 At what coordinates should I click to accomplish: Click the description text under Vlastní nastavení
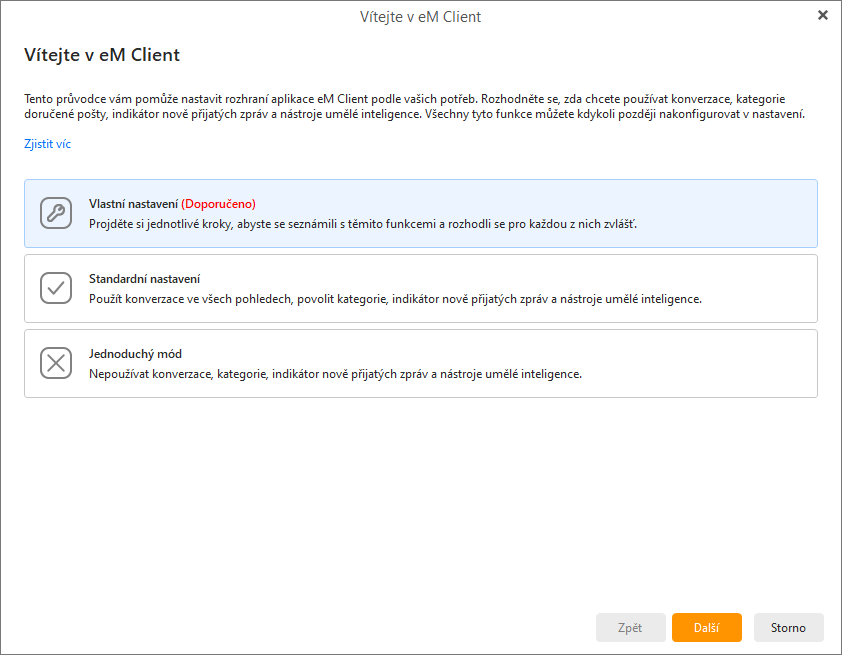tap(362, 224)
